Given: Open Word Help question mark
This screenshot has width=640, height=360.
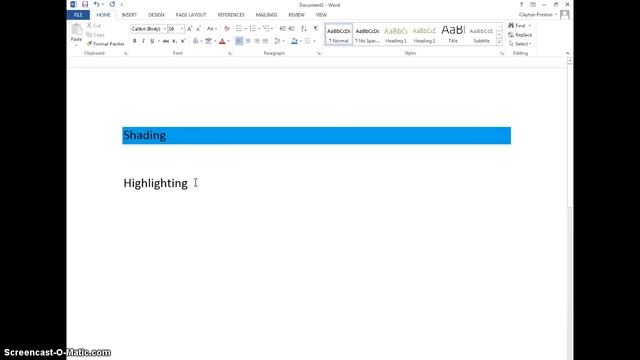Looking at the screenshot, I should [x=521, y=4].
